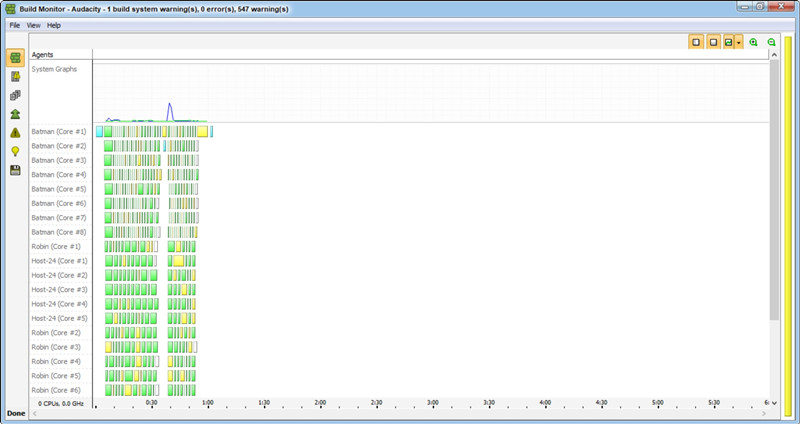Open the Progress view in the sidebar
The width and height of the screenshot is (800, 424).
point(15,57)
